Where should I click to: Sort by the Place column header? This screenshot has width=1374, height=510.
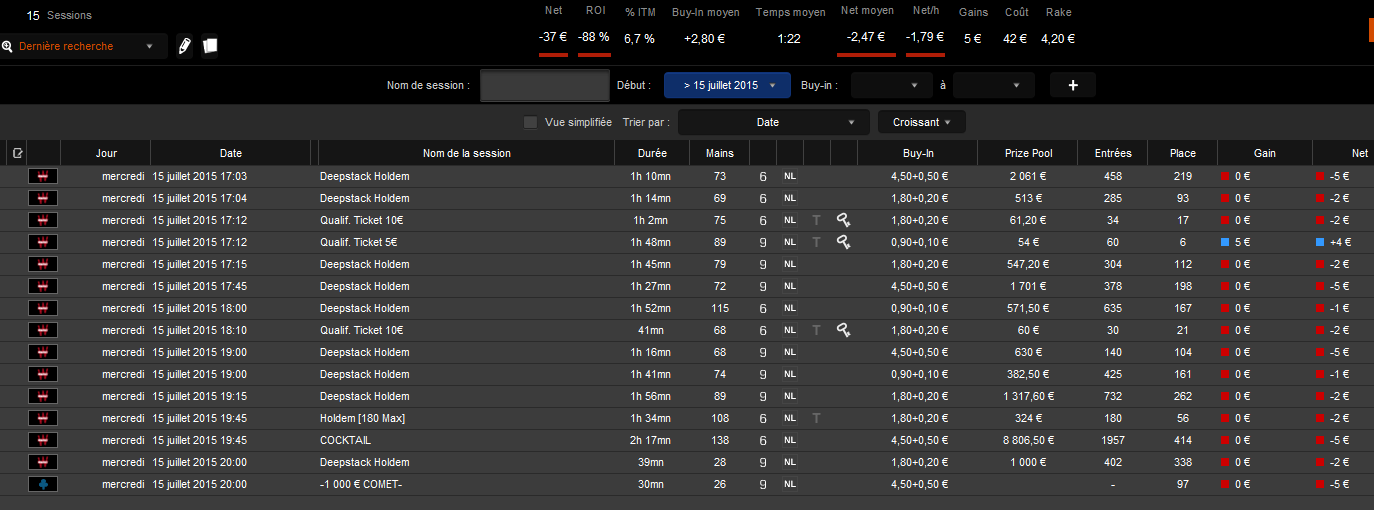pos(1183,153)
